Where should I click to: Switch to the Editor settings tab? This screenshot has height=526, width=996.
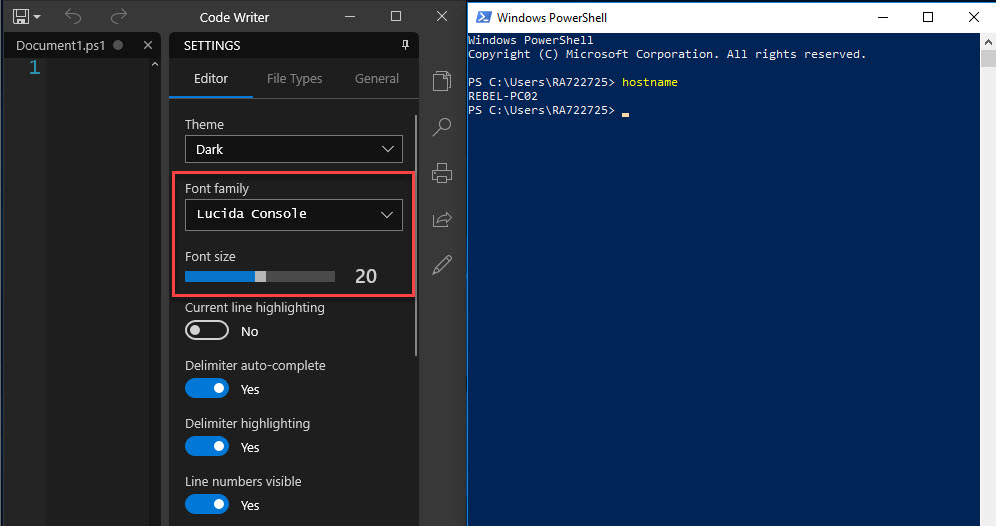click(211, 79)
